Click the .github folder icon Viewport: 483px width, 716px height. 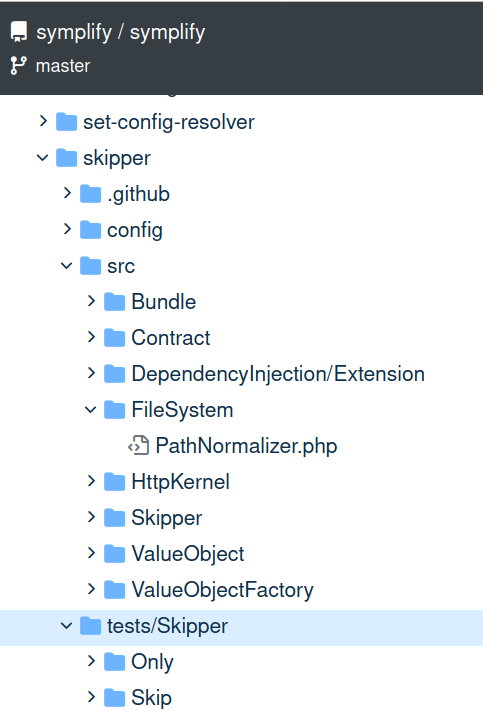coord(90,194)
